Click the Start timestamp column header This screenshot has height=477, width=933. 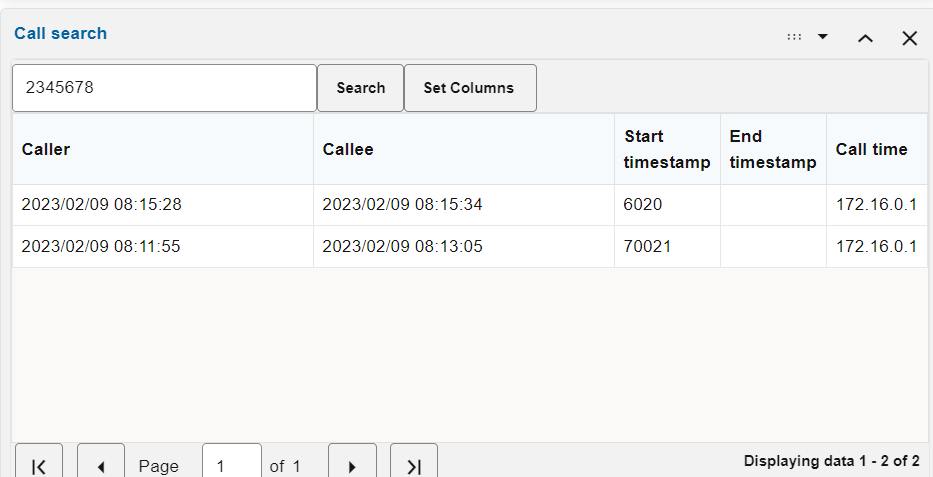tap(666, 149)
